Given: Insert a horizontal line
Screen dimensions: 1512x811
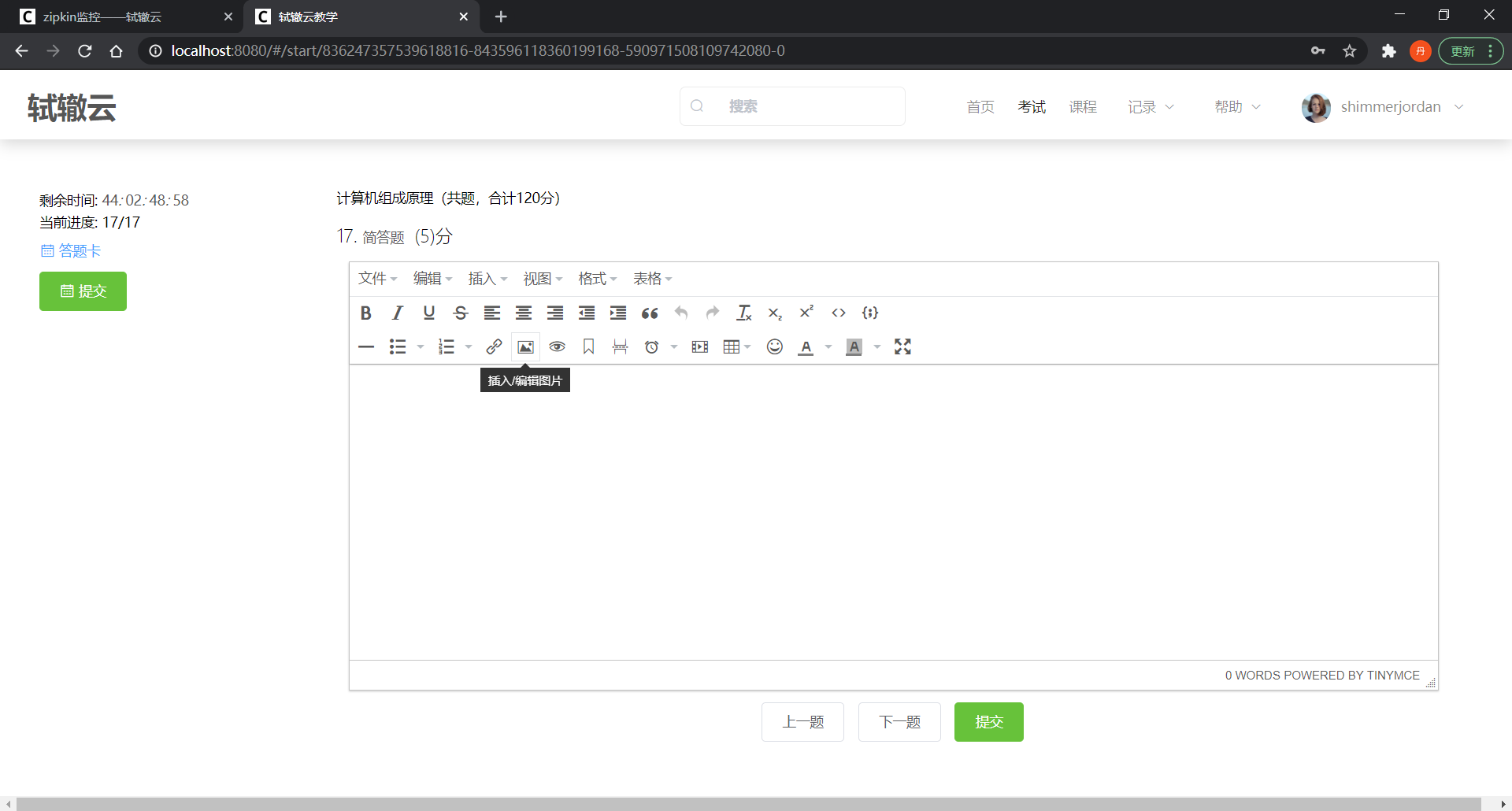Looking at the screenshot, I should pos(366,346).
